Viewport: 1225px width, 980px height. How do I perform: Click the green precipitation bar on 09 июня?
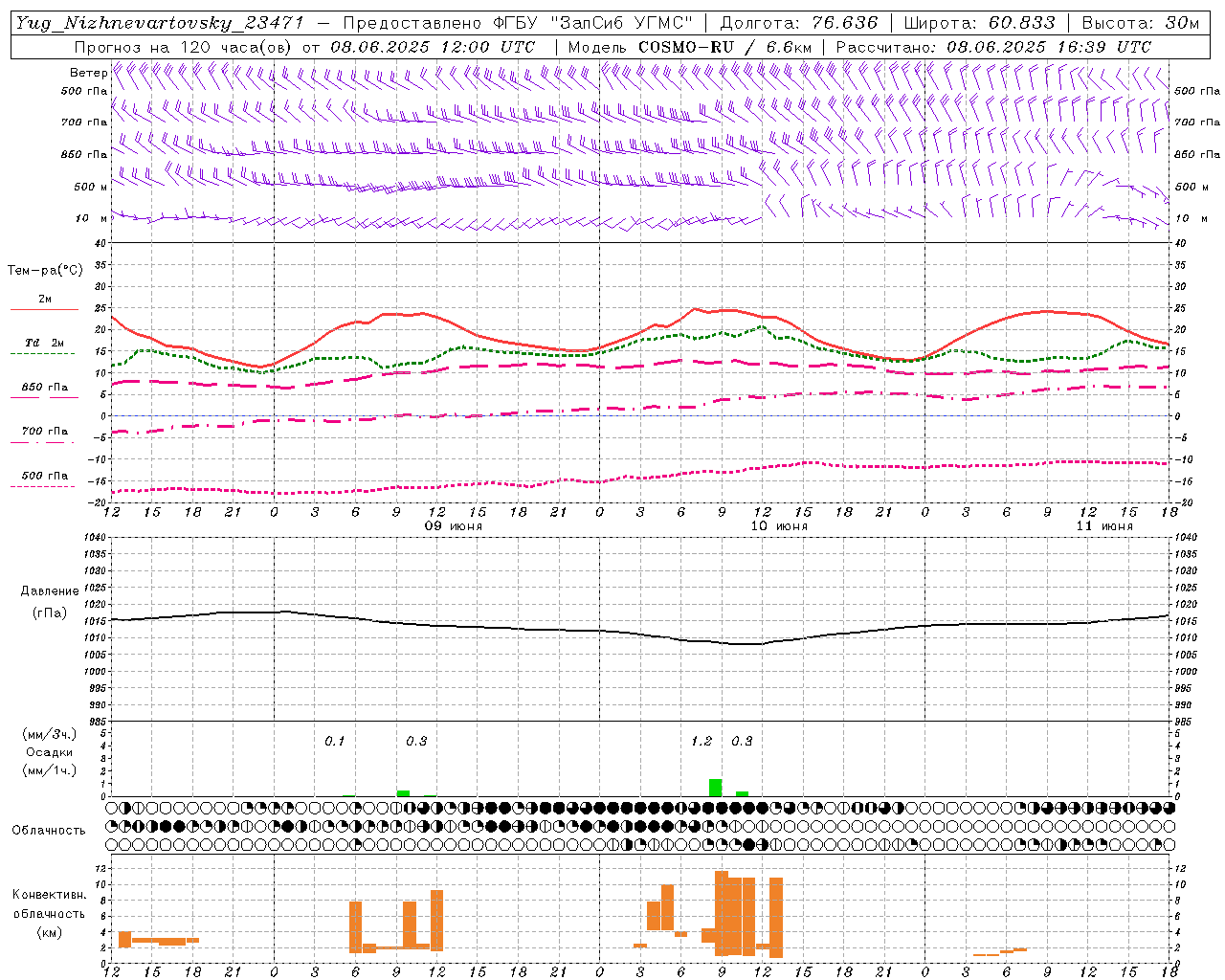tap(403, 793)
